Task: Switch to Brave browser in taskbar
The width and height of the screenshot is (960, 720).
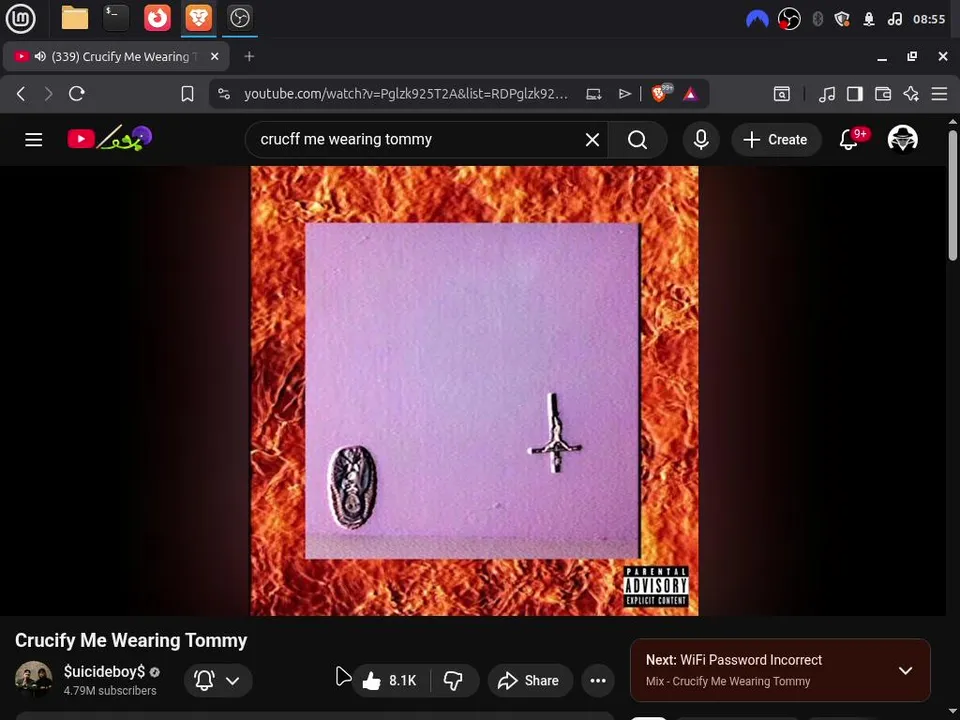Action: tap(198, 18)
